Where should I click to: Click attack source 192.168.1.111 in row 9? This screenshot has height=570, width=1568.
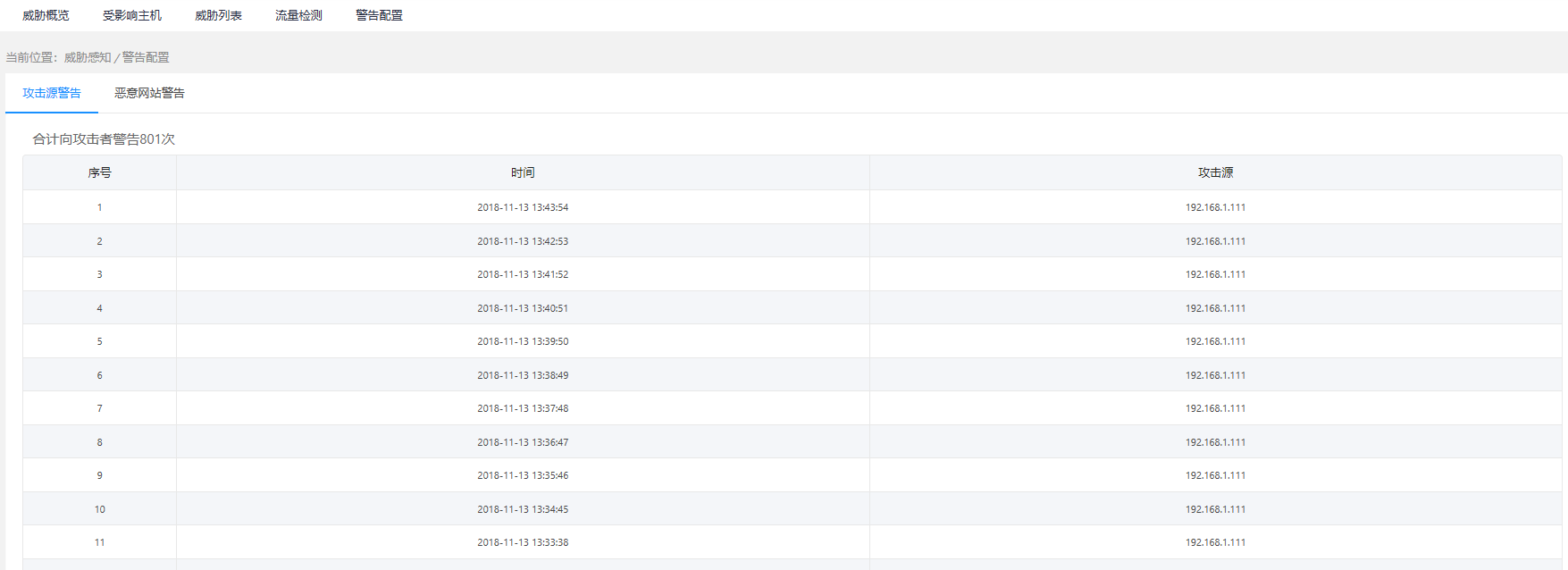(x=1215, y=475)
